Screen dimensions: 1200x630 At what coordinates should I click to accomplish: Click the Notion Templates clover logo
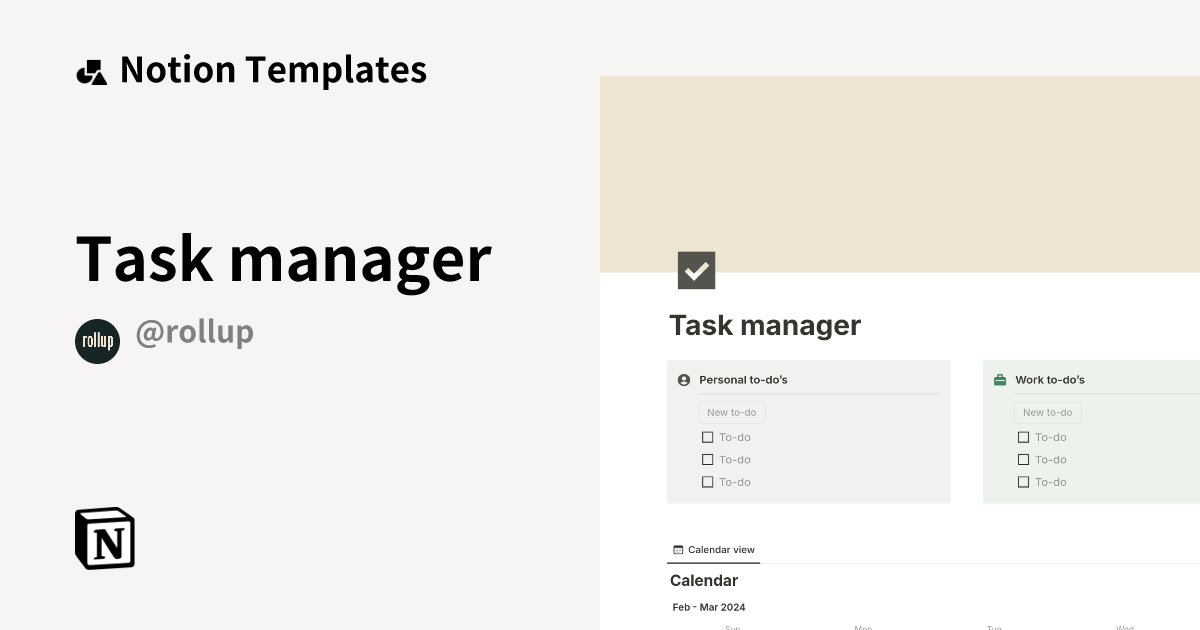tap(91, 69)
